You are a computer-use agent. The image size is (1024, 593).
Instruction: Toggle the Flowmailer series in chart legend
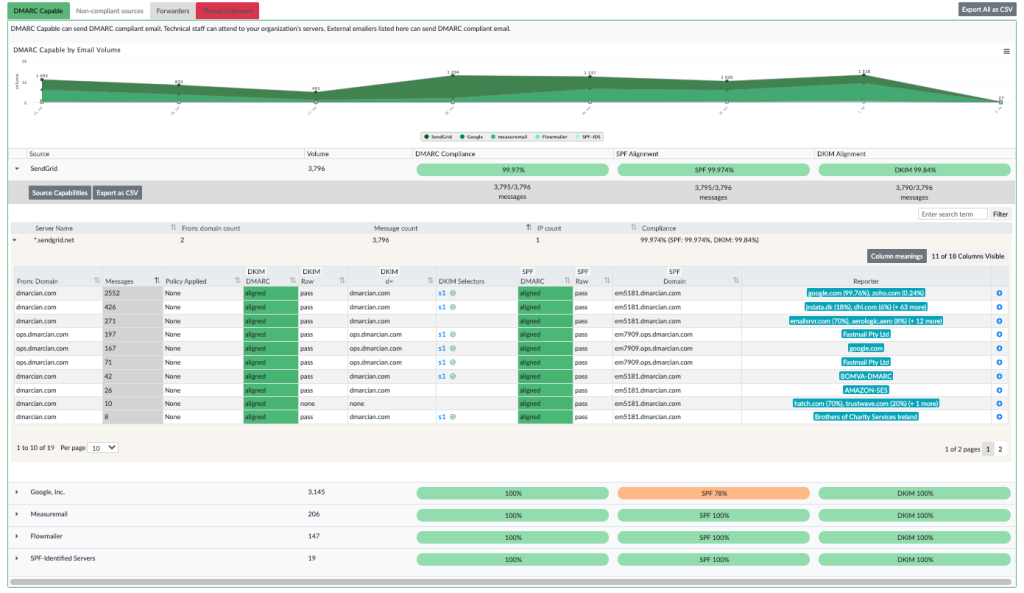point(551,137)
